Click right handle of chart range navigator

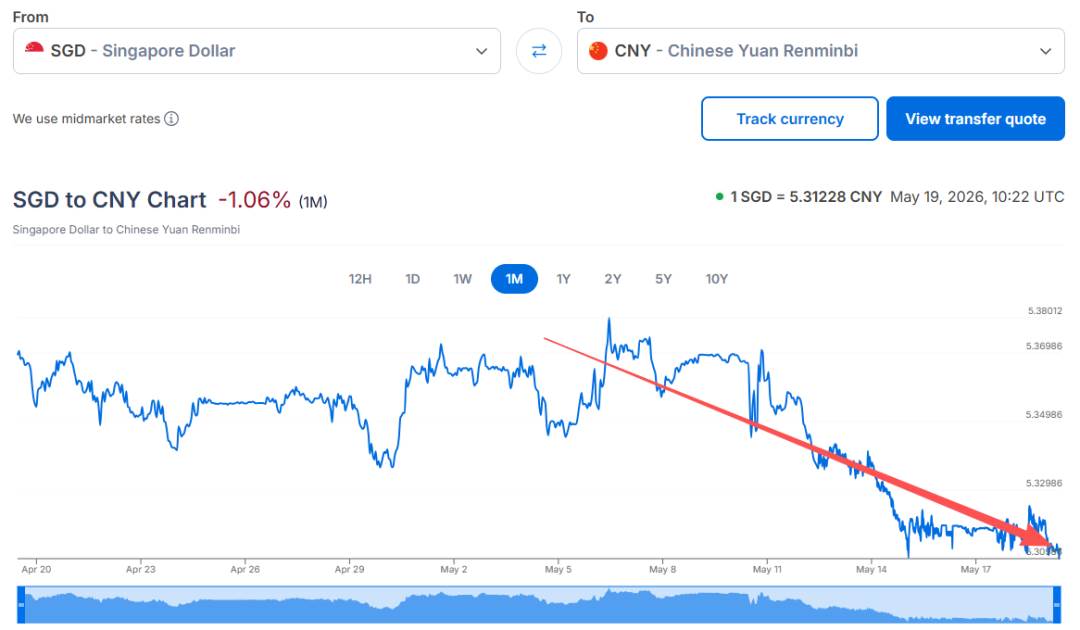coord(1057,605)
